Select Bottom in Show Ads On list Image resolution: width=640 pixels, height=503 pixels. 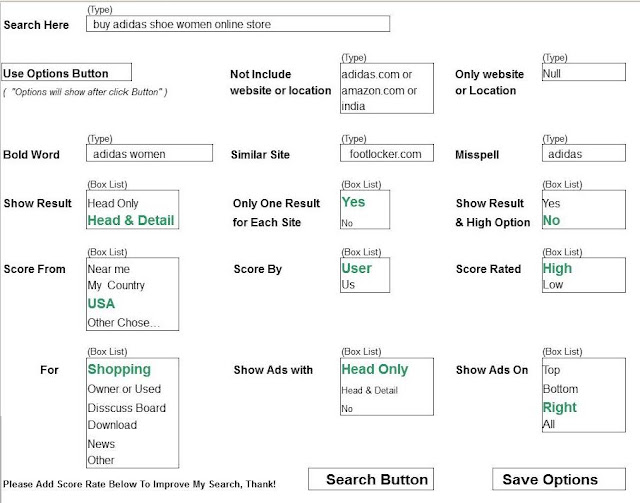[x=560, y=389]
